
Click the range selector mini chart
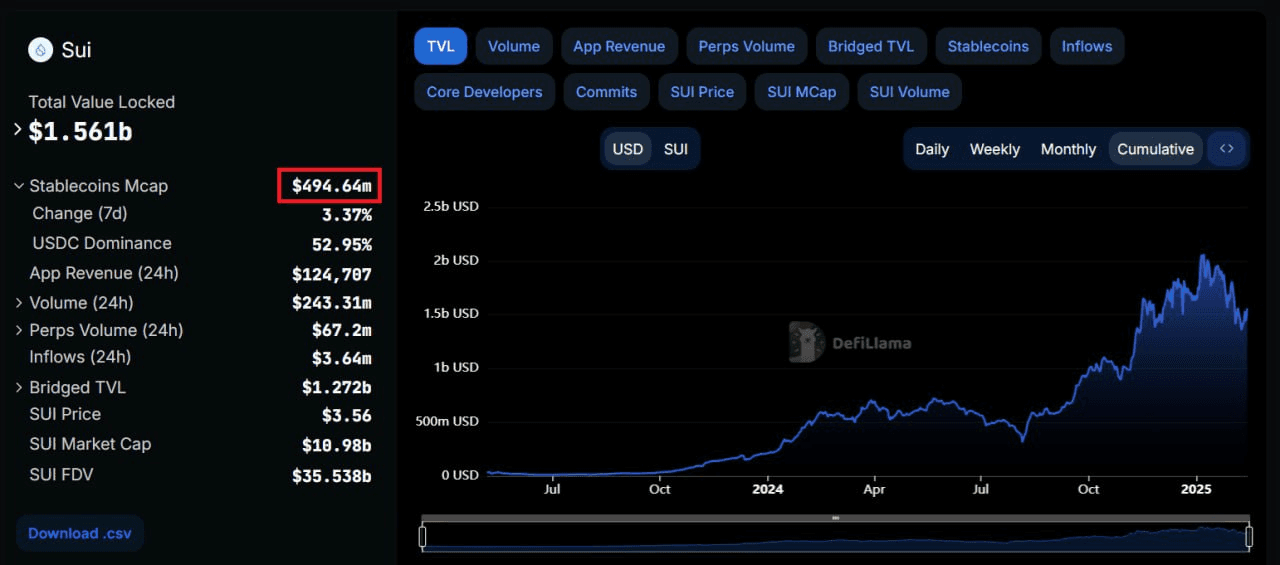[x=836, y=537]
